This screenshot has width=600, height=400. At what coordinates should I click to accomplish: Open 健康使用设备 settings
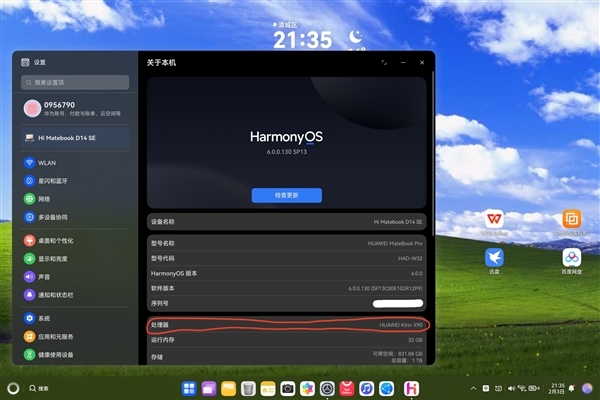pos(75,354)
